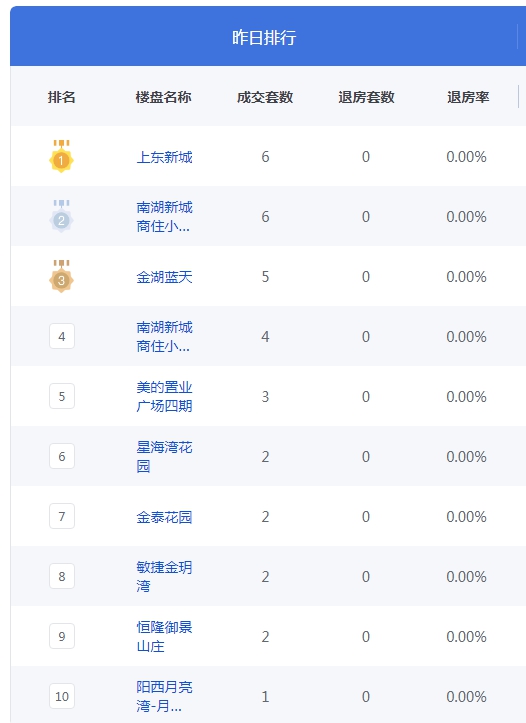Open the 恒隆御景山庄 property link
Screen dimensions: 526x723
164,636
